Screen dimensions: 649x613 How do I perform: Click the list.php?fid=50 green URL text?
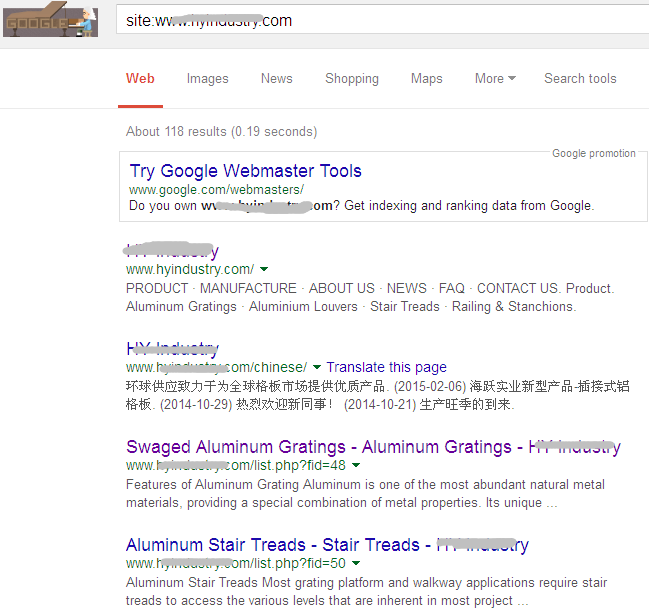tap(236, 563)
